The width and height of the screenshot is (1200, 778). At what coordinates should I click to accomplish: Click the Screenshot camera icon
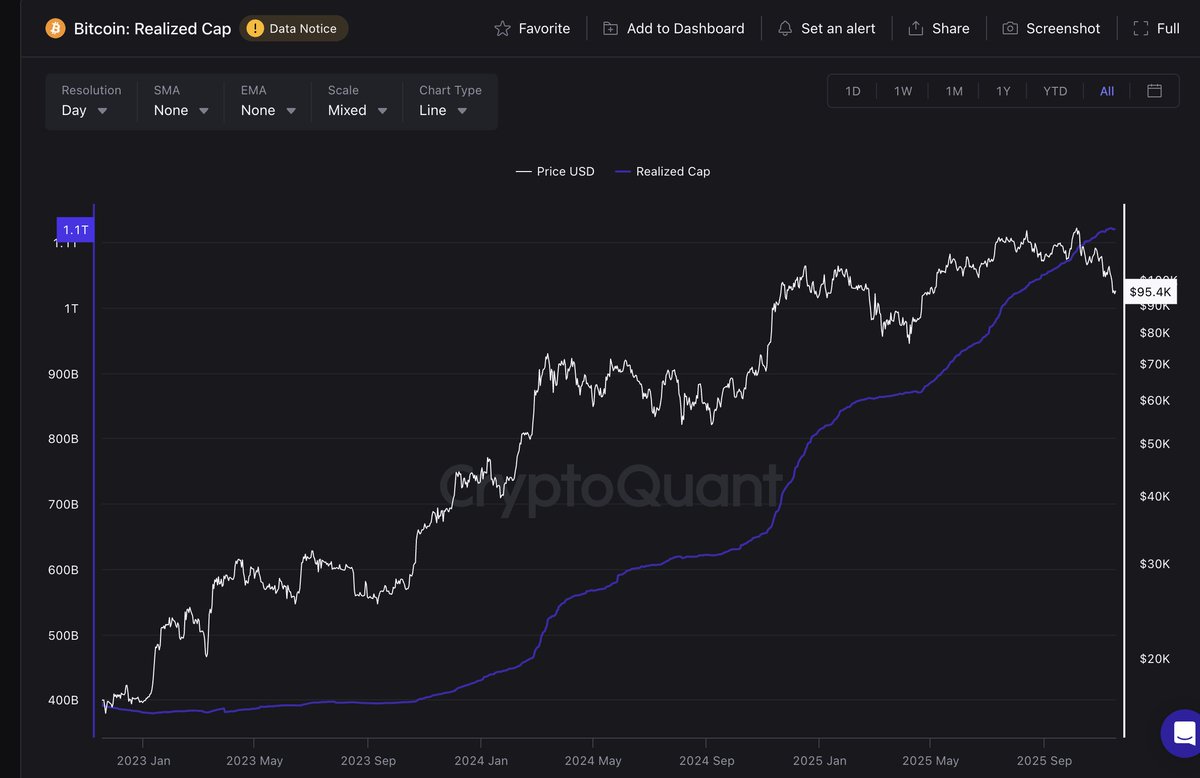[1010, 28]
